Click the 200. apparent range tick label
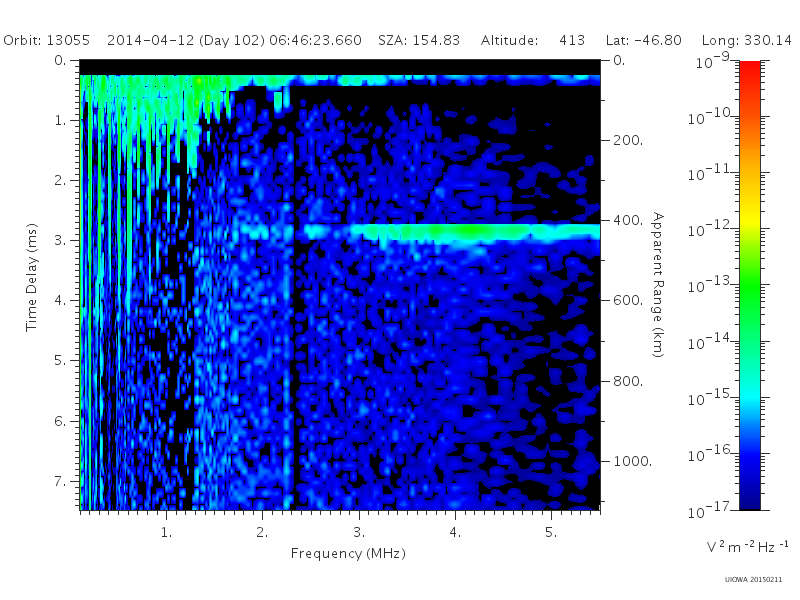This screenshot has width=800, height=600. 628,140
